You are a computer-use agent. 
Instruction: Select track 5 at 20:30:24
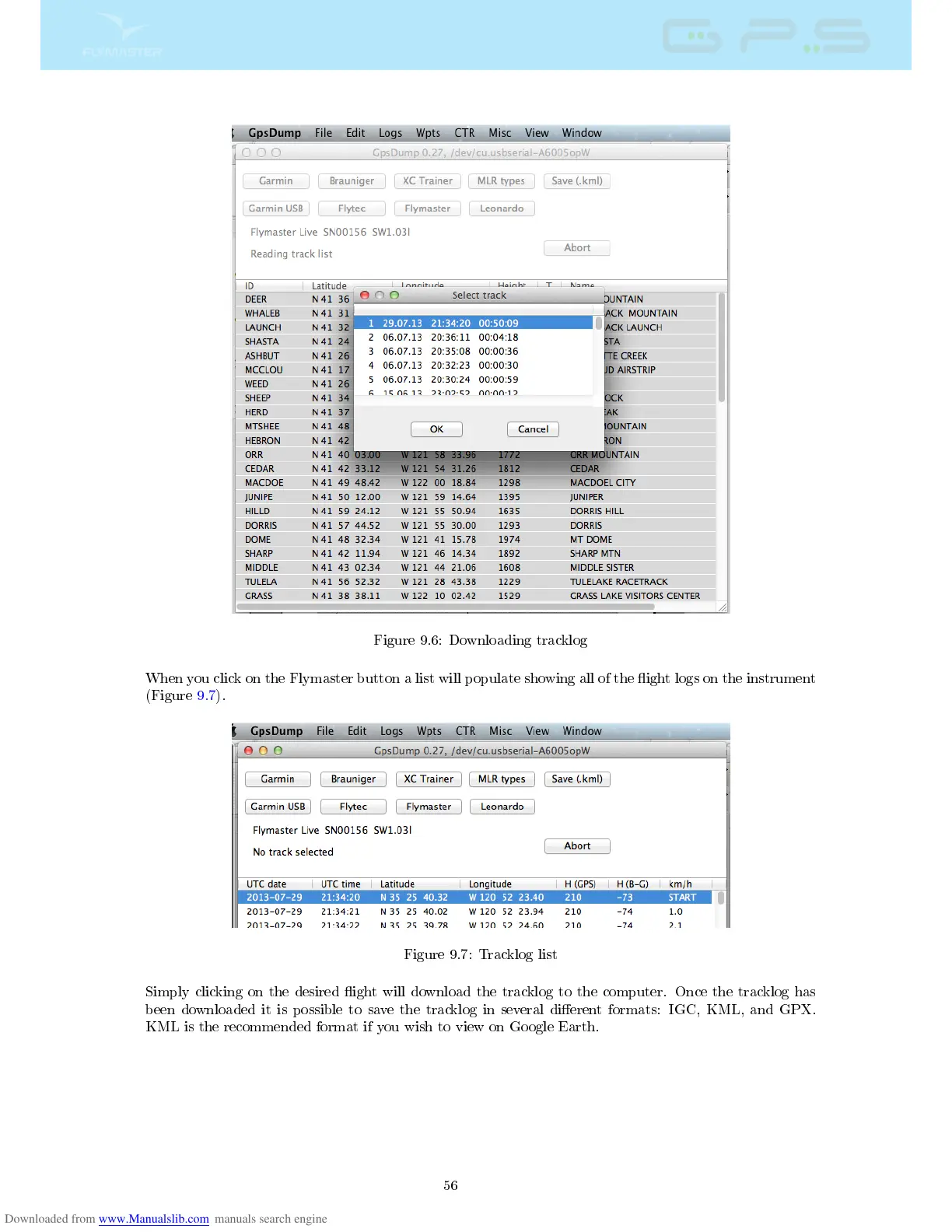coord(473,380)
